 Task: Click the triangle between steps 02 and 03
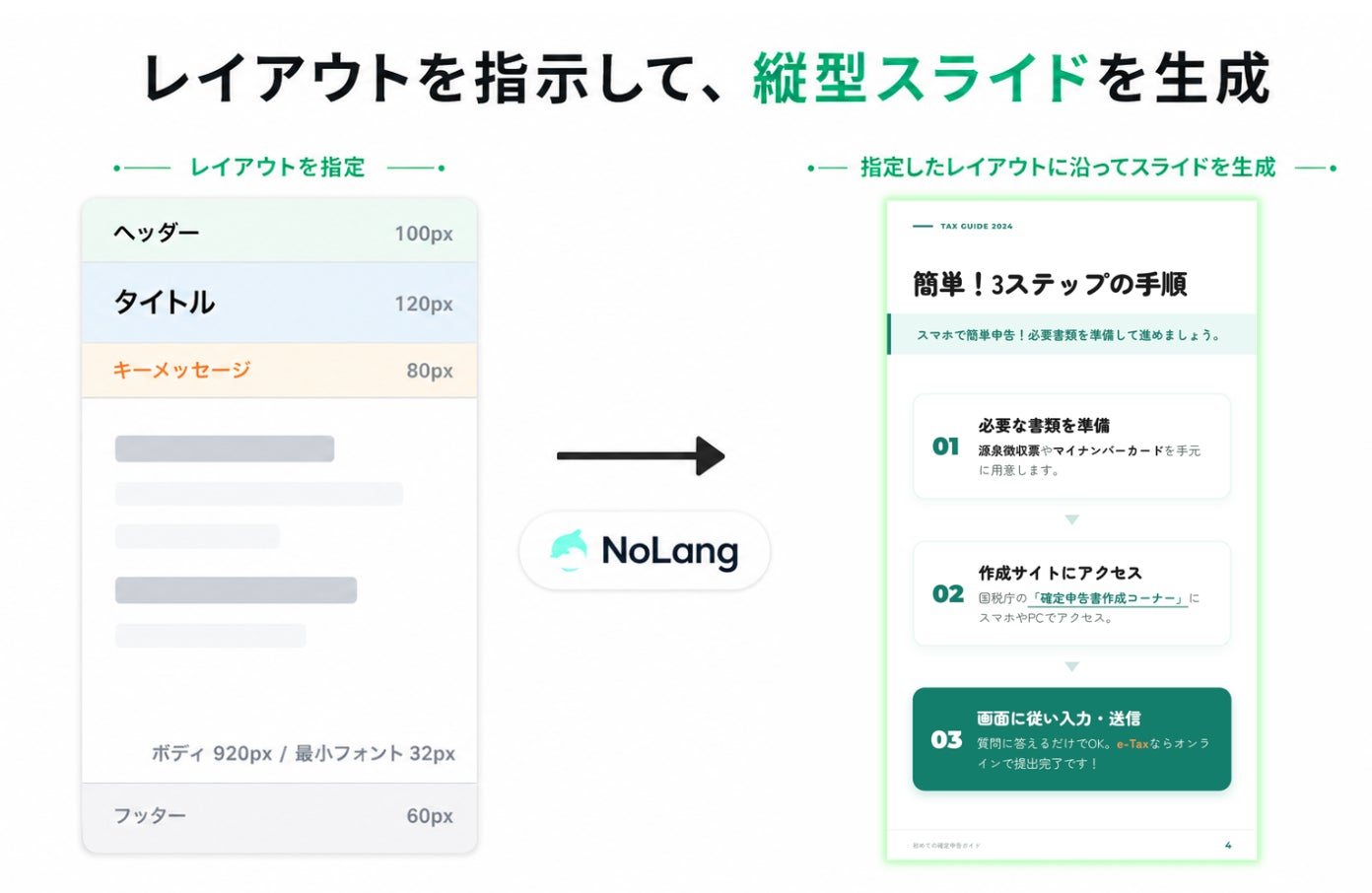(x=1071, y=667)
